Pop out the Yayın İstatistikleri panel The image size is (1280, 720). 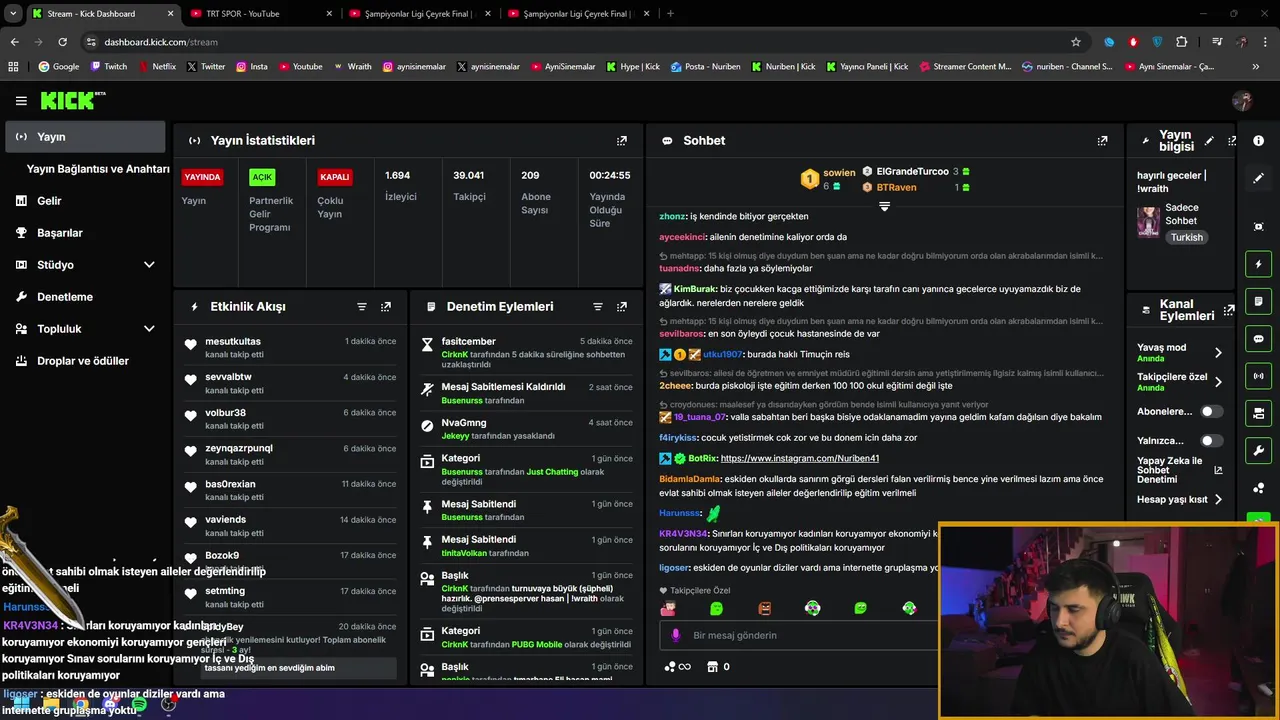tap(622, 141)
